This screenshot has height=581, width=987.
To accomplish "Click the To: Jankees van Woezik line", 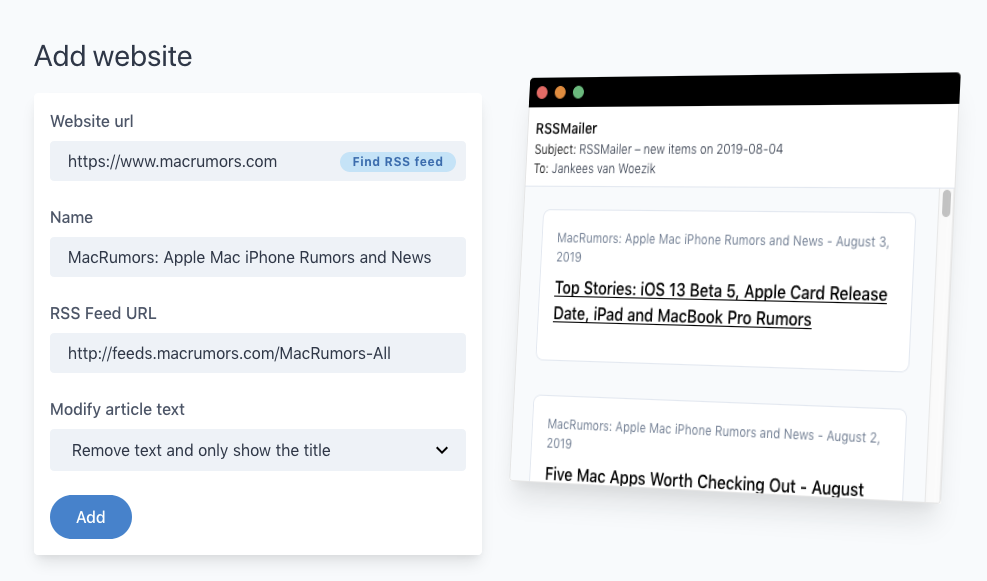I will [x=594, y=169].
